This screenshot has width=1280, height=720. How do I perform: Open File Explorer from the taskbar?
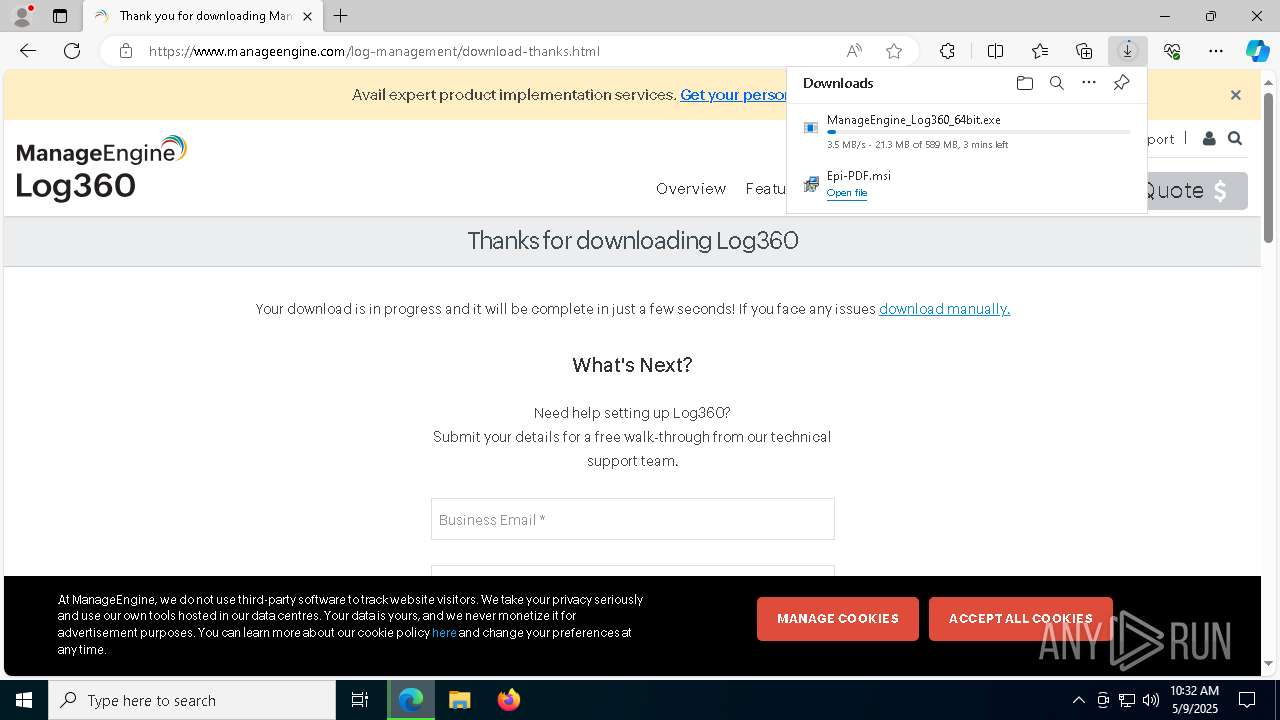click(459, 700)
